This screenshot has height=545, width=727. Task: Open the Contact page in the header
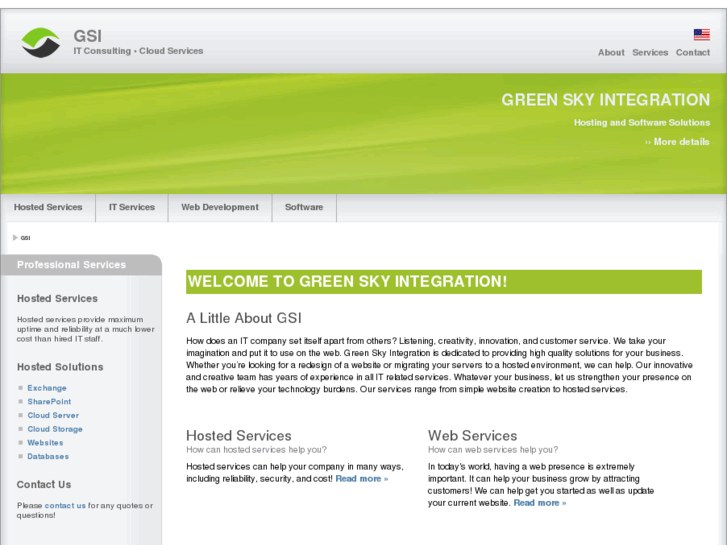[692, 52]
